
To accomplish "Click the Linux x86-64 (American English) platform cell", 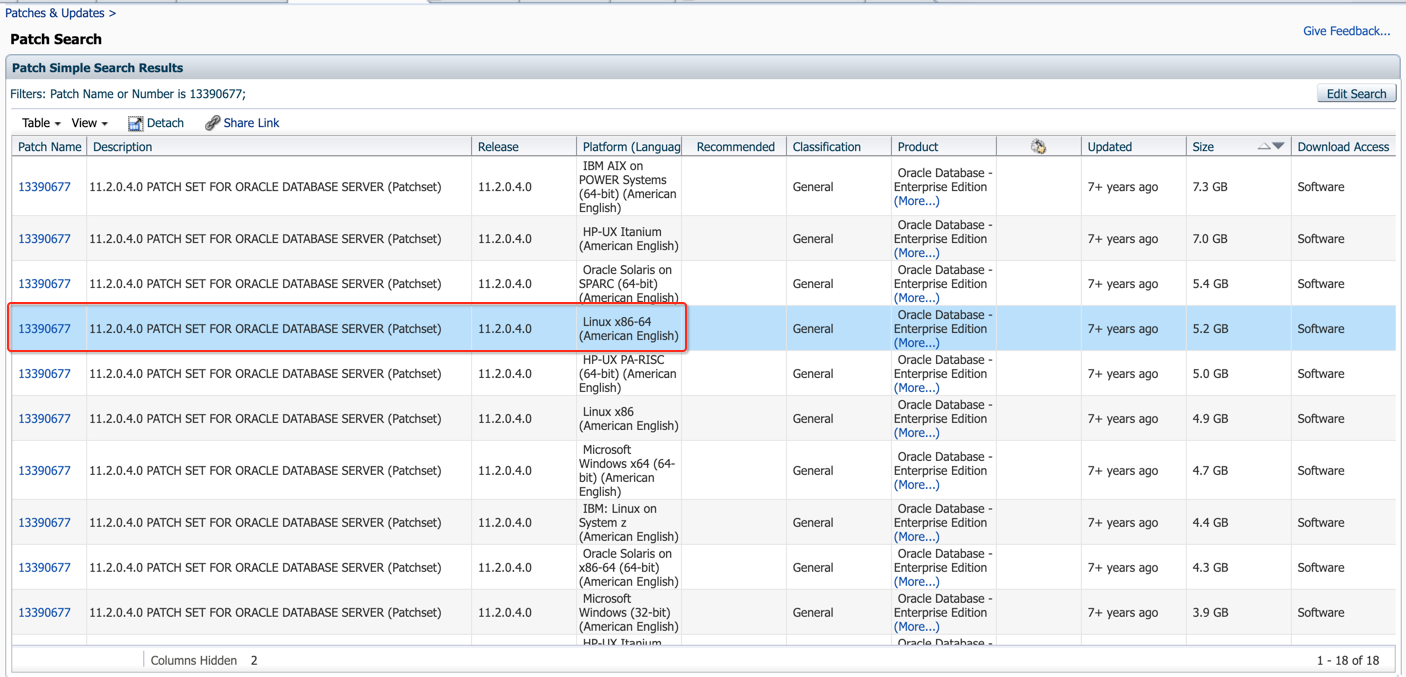I will pos(629,329).
